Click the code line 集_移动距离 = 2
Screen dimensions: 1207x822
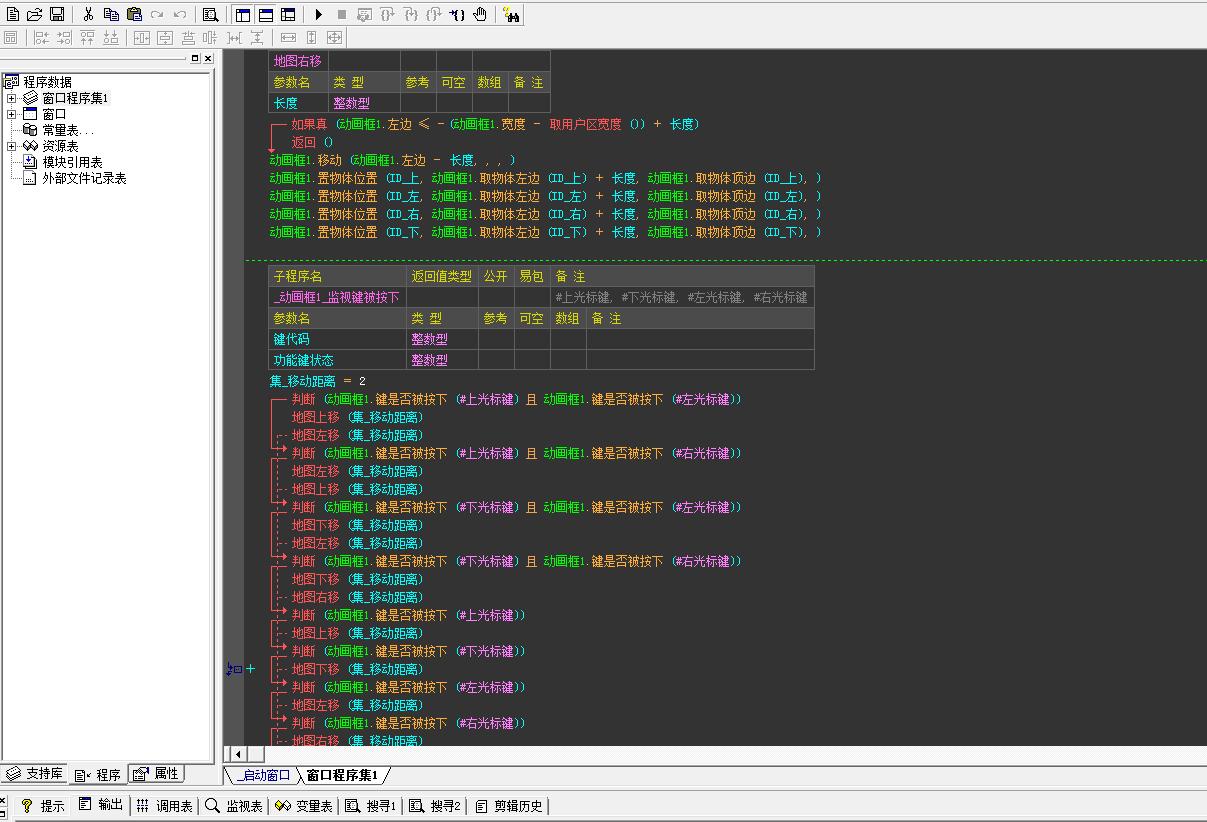click(318, 381)
